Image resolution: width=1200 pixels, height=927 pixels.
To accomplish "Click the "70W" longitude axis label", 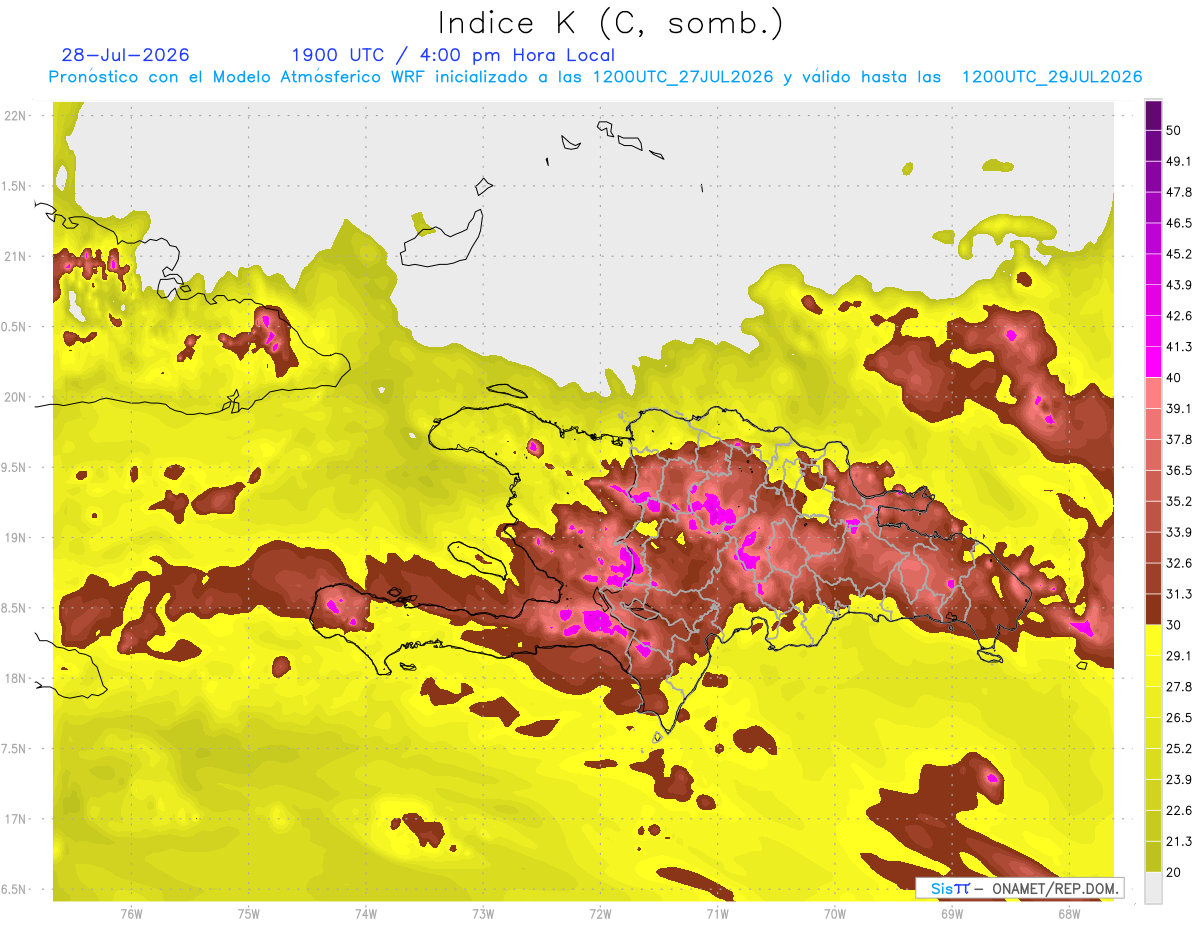I will tap(835, 913).
